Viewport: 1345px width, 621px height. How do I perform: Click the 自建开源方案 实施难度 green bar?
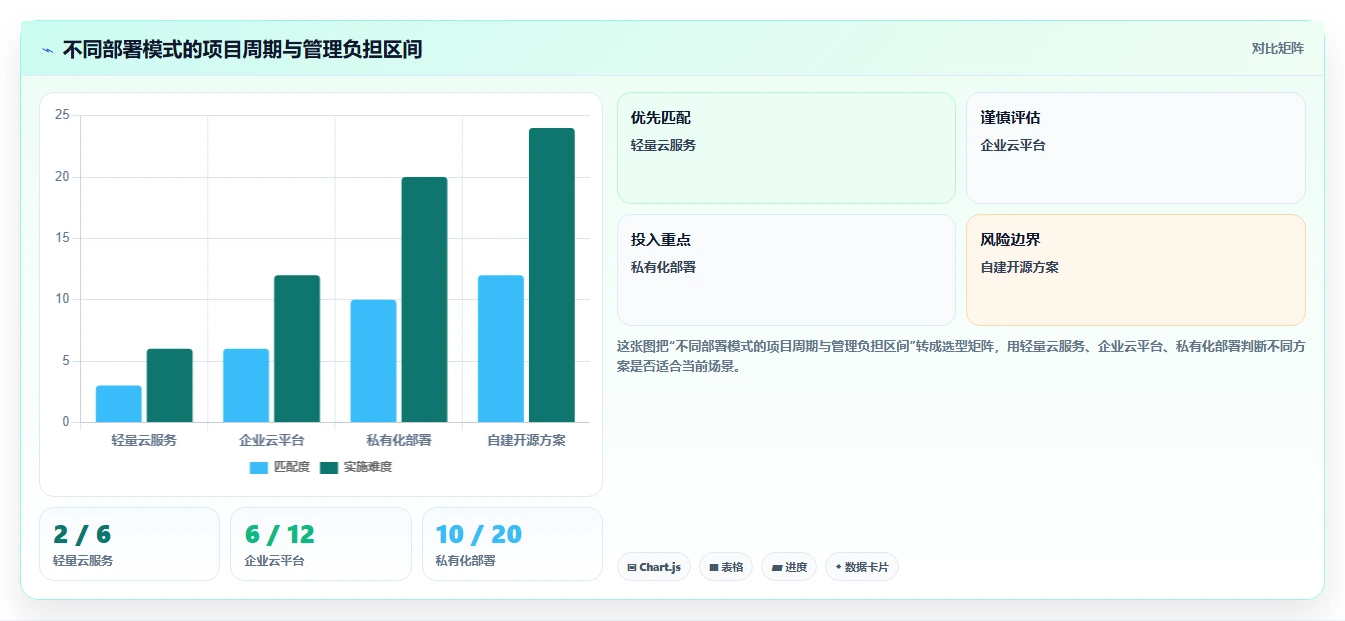tap(552, 275)
